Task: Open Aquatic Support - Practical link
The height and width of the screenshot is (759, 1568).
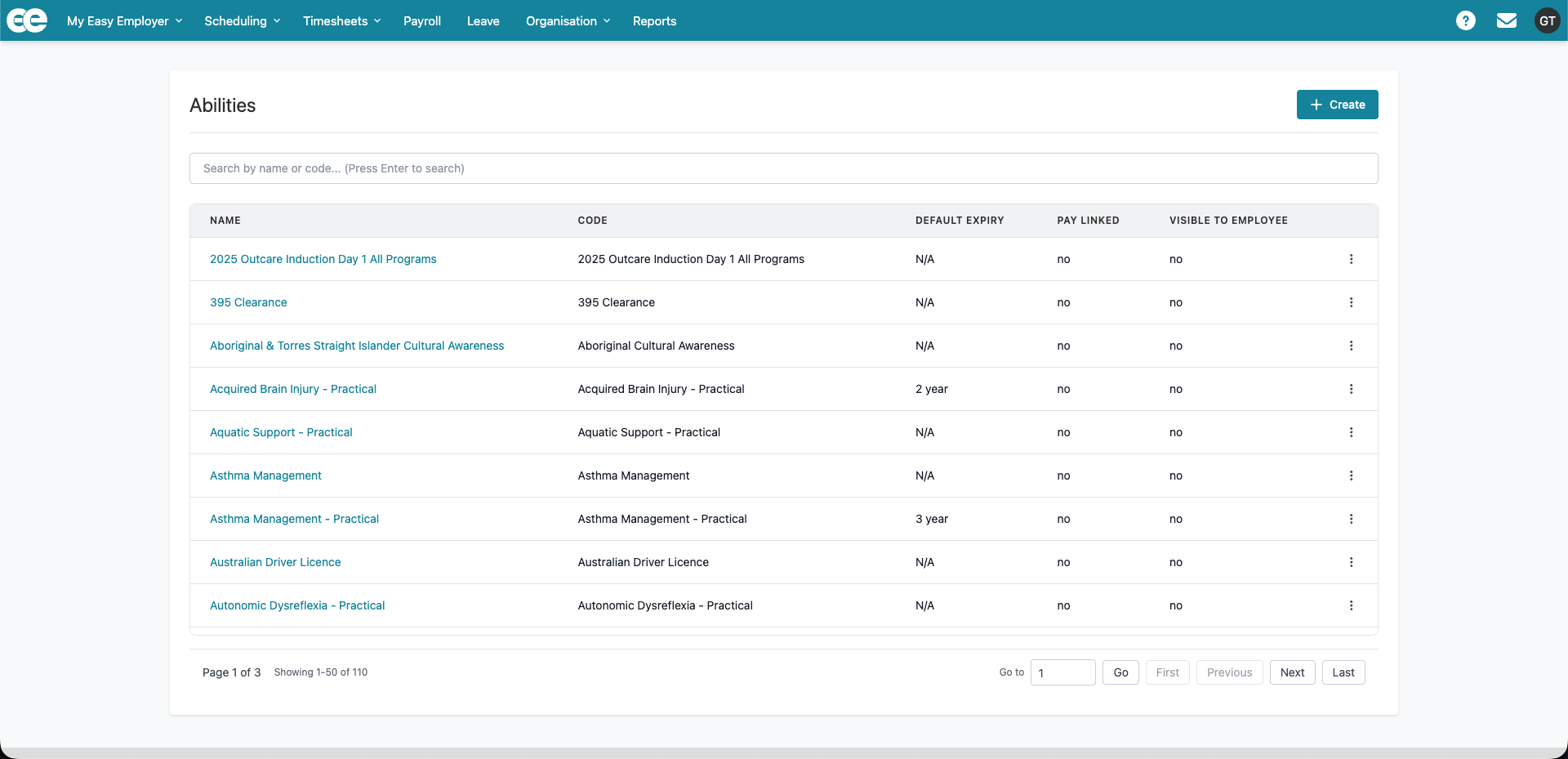Action: 281,432
